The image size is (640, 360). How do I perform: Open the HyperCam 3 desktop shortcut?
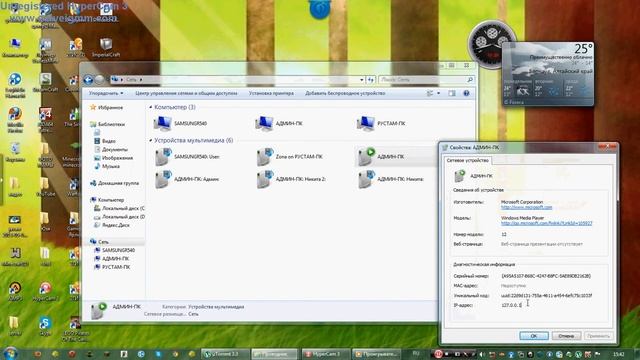[x=45, y=291]
